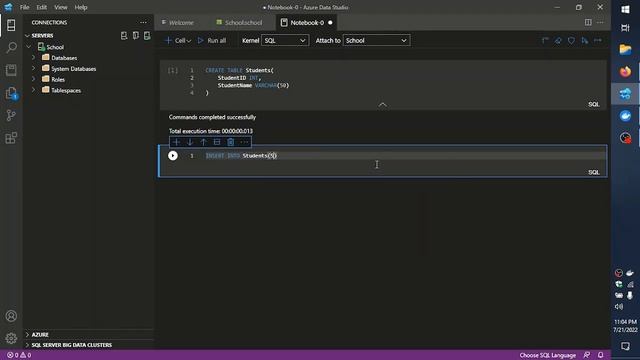Click Choose SQL Language in status bar

click(x=547, y=355)
